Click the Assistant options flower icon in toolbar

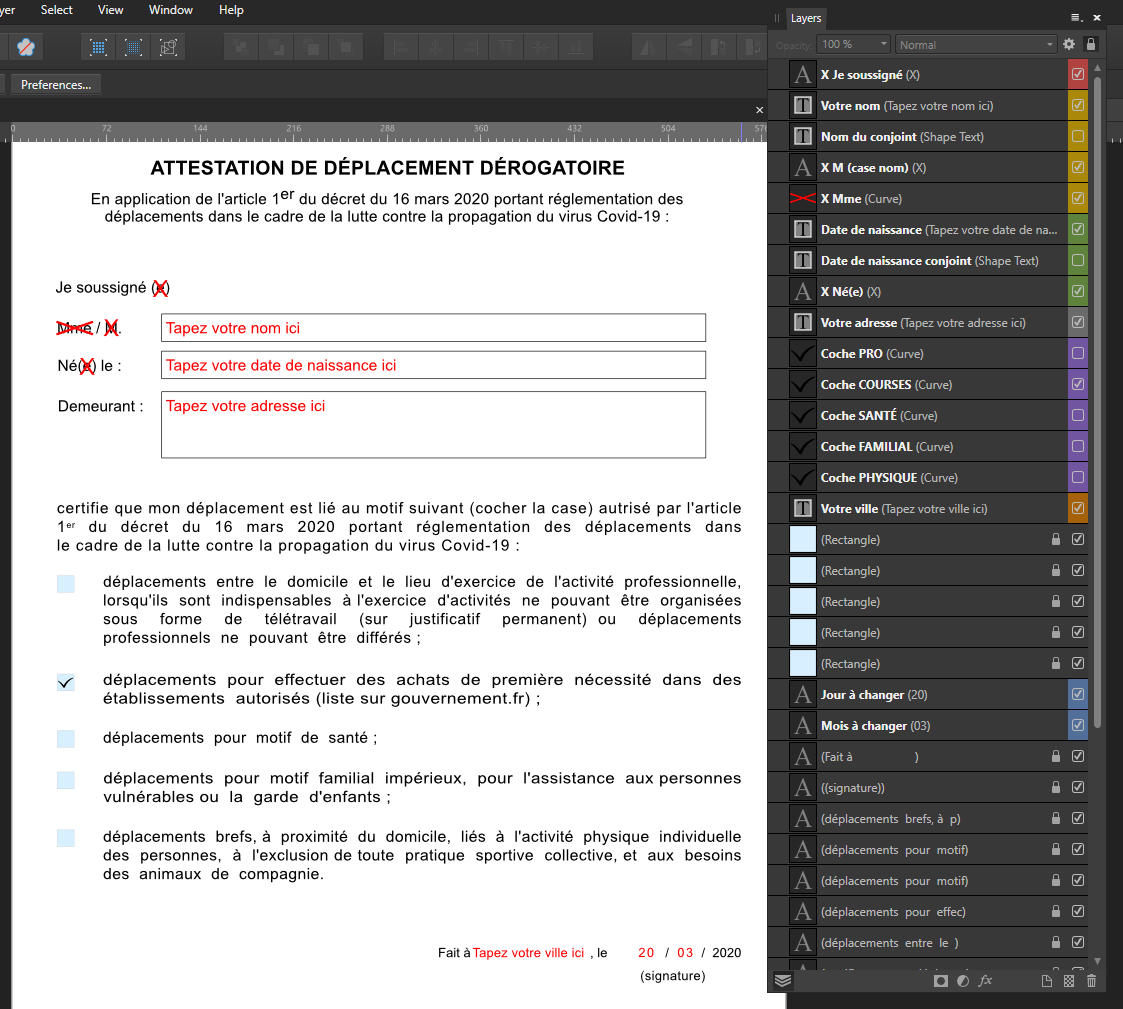[x=26, y=48]
